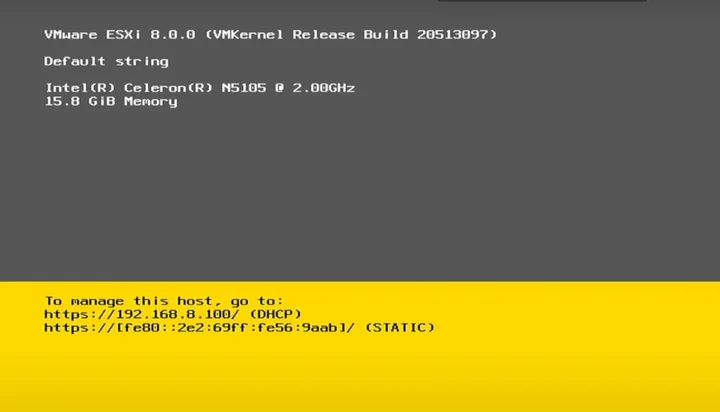The image size is (720, 412).
Task: Select the N5105 processor model text
Action: pos(244,88)
